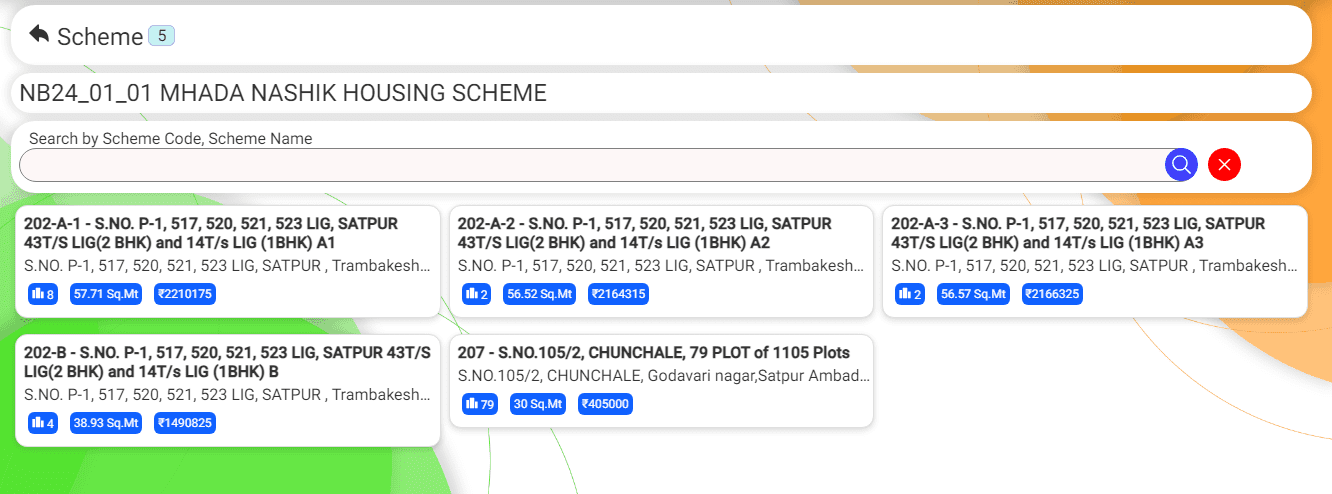Screen dimensions: 1332x494
Task: Open scheme card 207 CHUNCHALE plots
Action: coord(661,381)
